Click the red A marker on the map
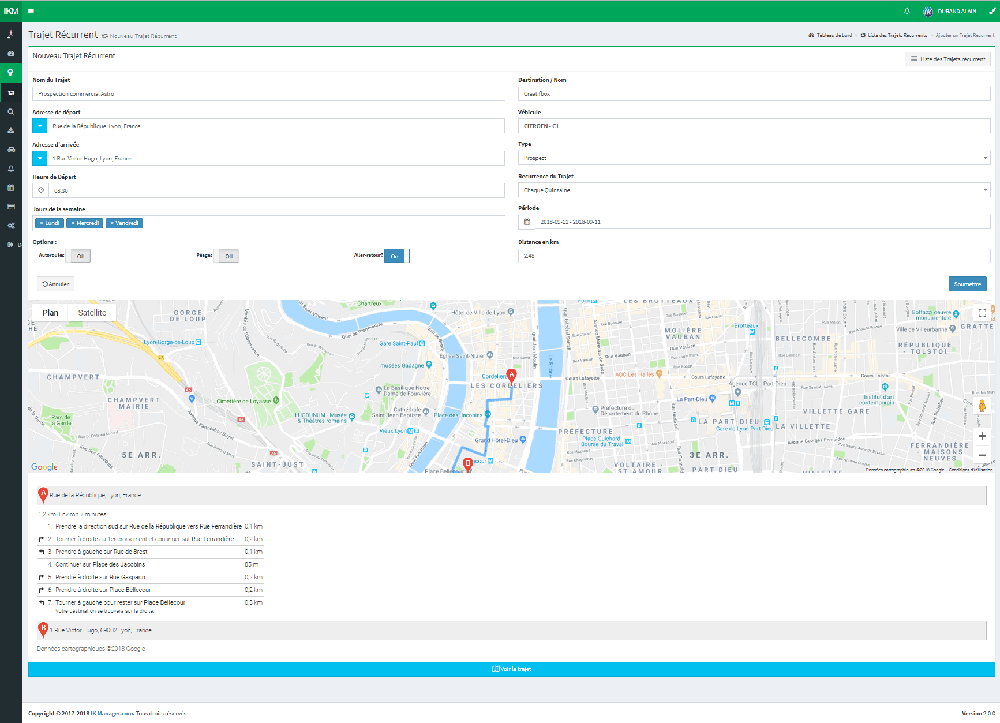 click(x=511, y=375)
